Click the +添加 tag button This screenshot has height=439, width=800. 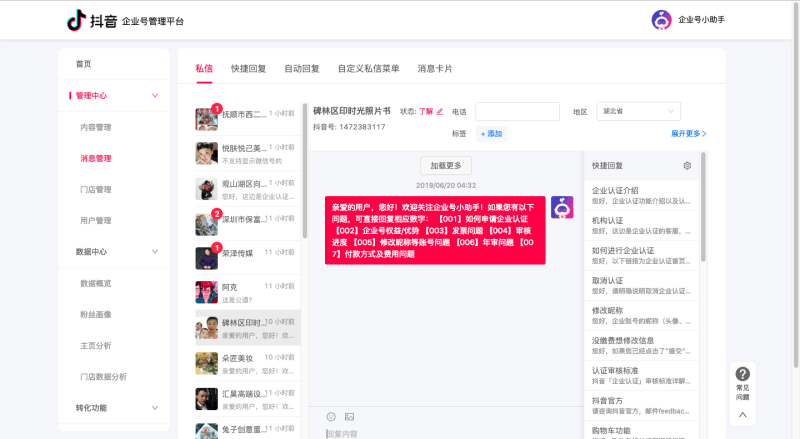point(491,134)
